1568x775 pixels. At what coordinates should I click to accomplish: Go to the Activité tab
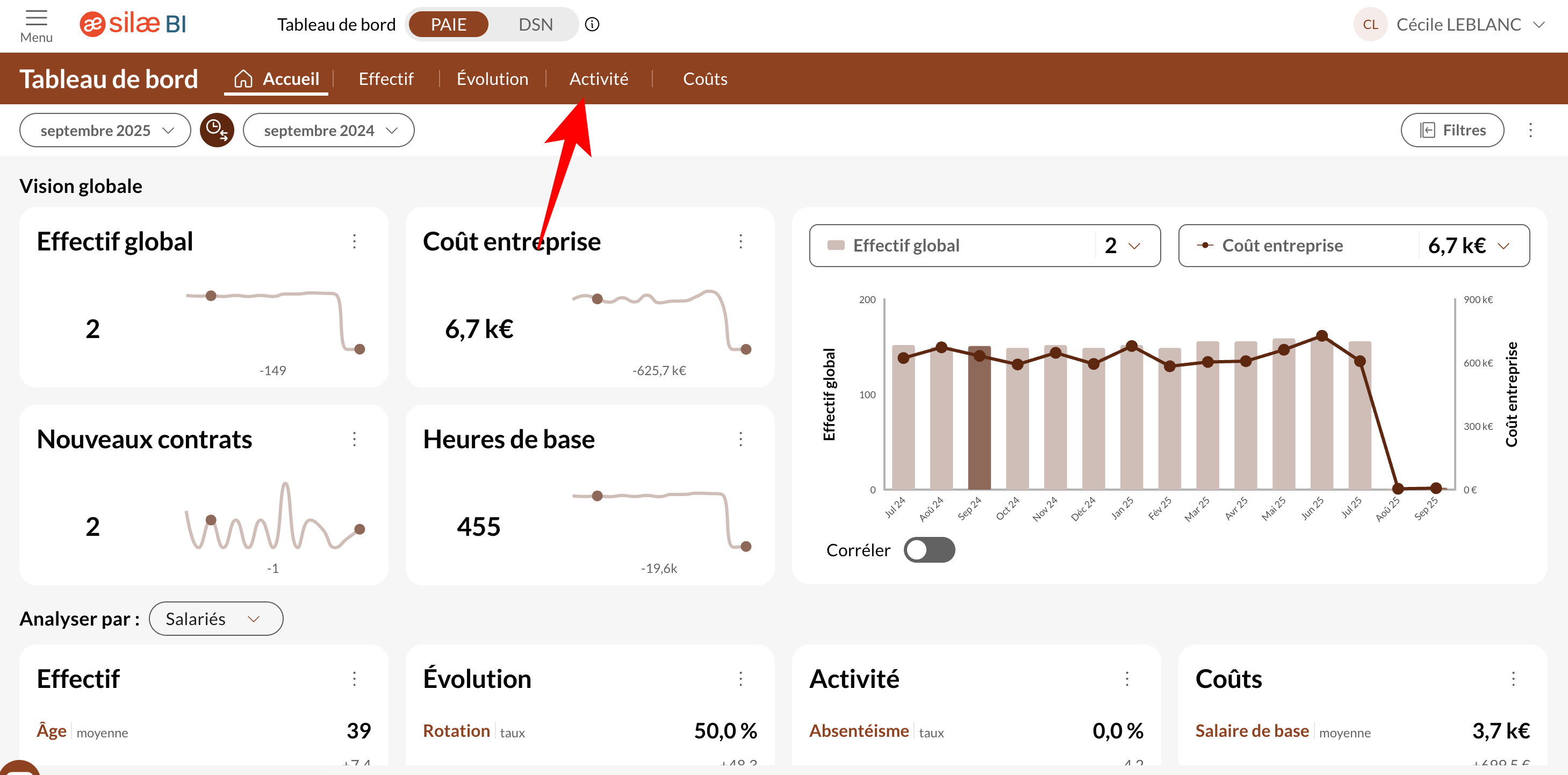point(599,78)
